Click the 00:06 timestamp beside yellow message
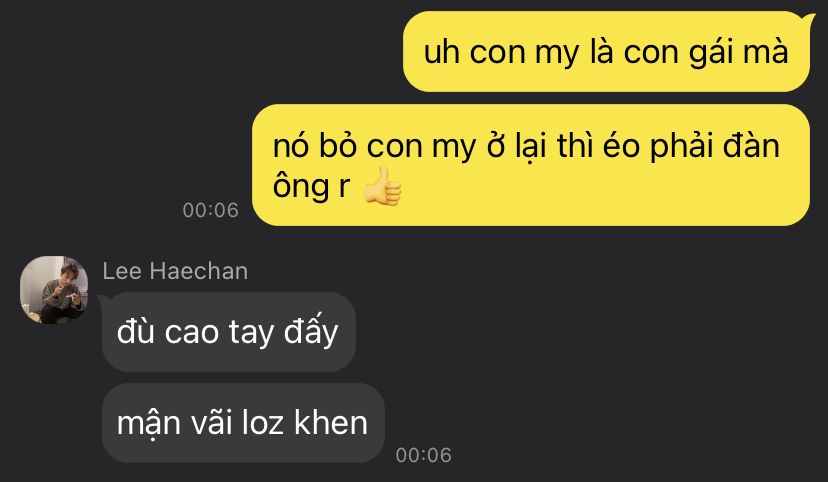 [210, 210]
